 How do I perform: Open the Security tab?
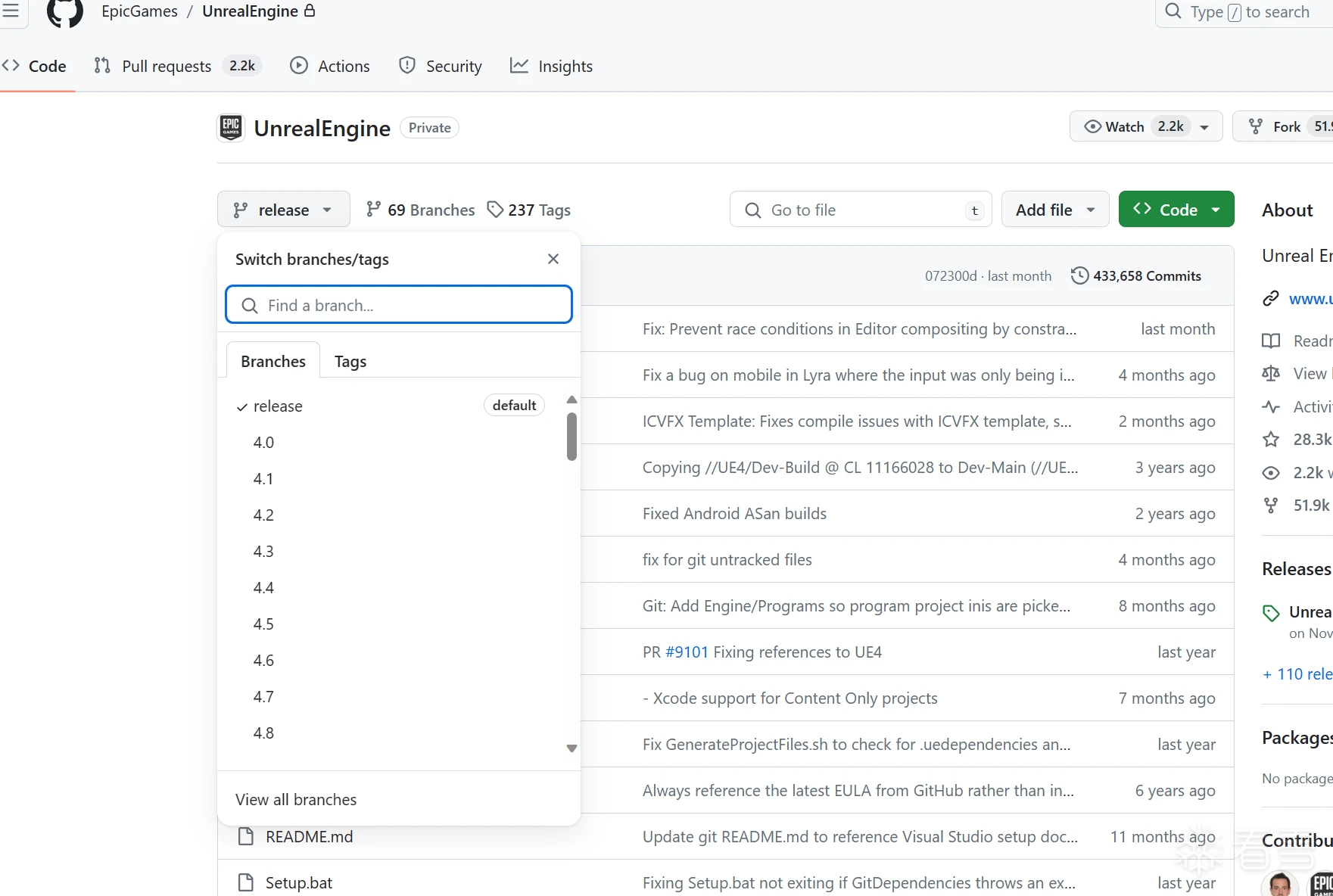point(441,67)
